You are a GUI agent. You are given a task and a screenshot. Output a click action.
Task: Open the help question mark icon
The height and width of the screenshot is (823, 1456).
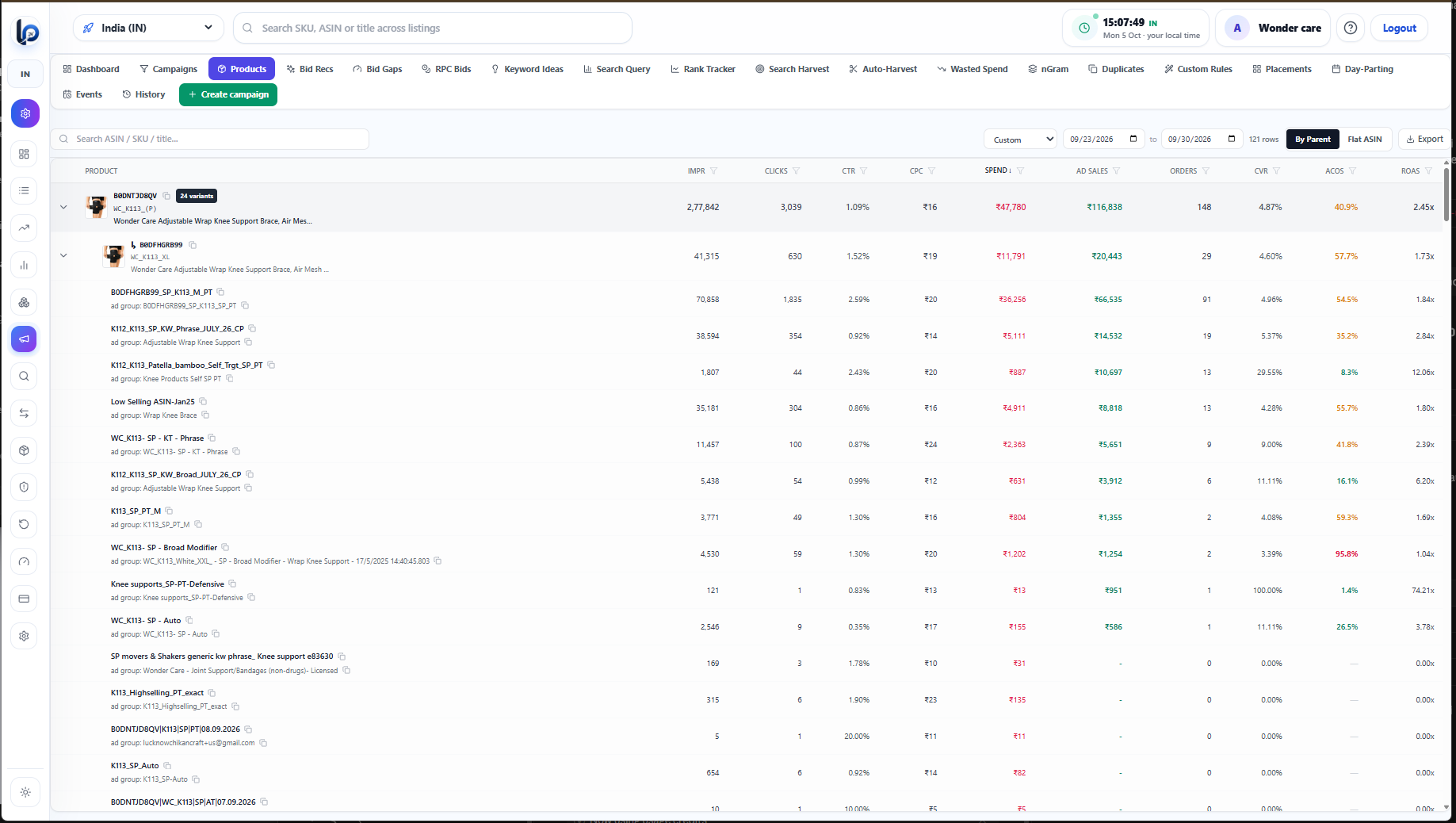pyautogui.click(x=1351, y=28)
